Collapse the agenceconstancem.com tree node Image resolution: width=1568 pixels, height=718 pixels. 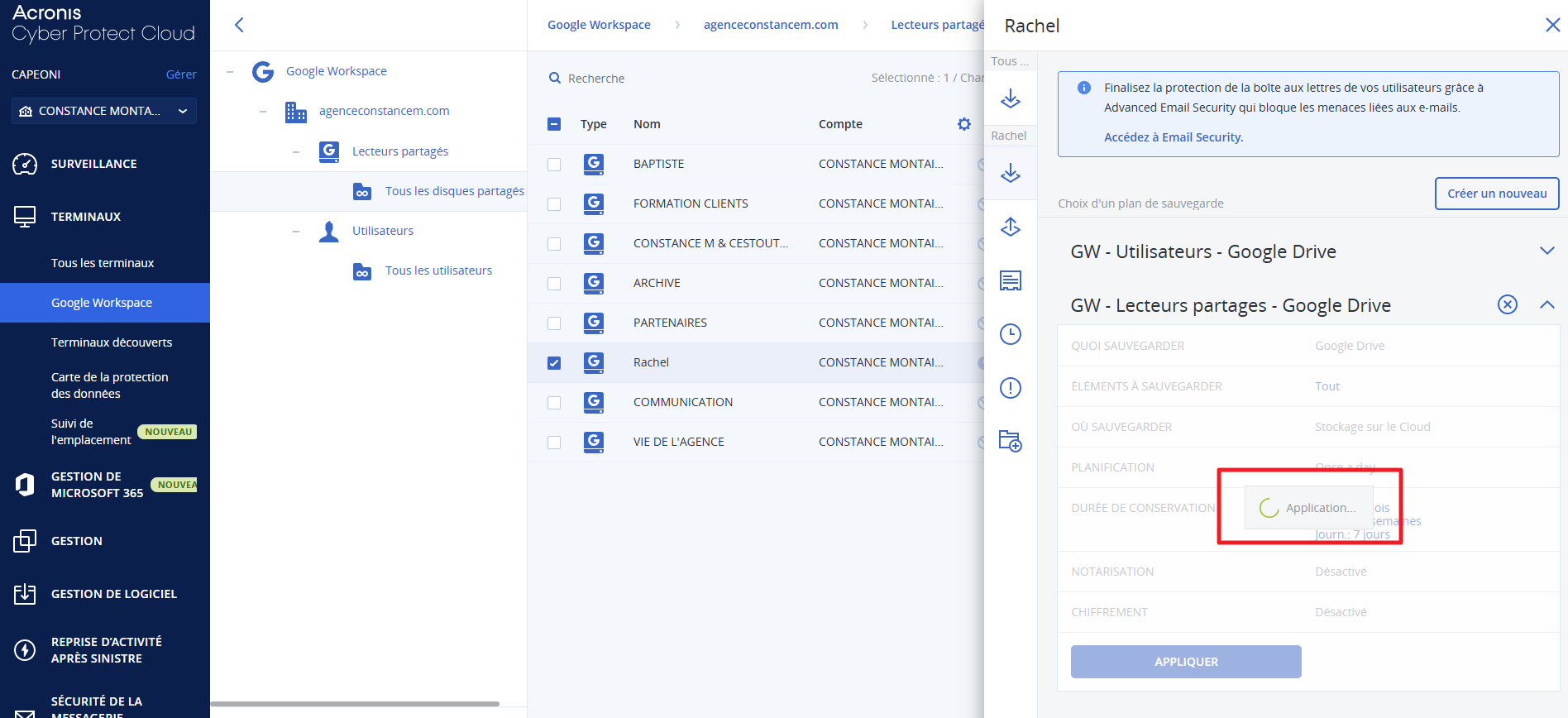pyautogui.click(x=263, y=112)
